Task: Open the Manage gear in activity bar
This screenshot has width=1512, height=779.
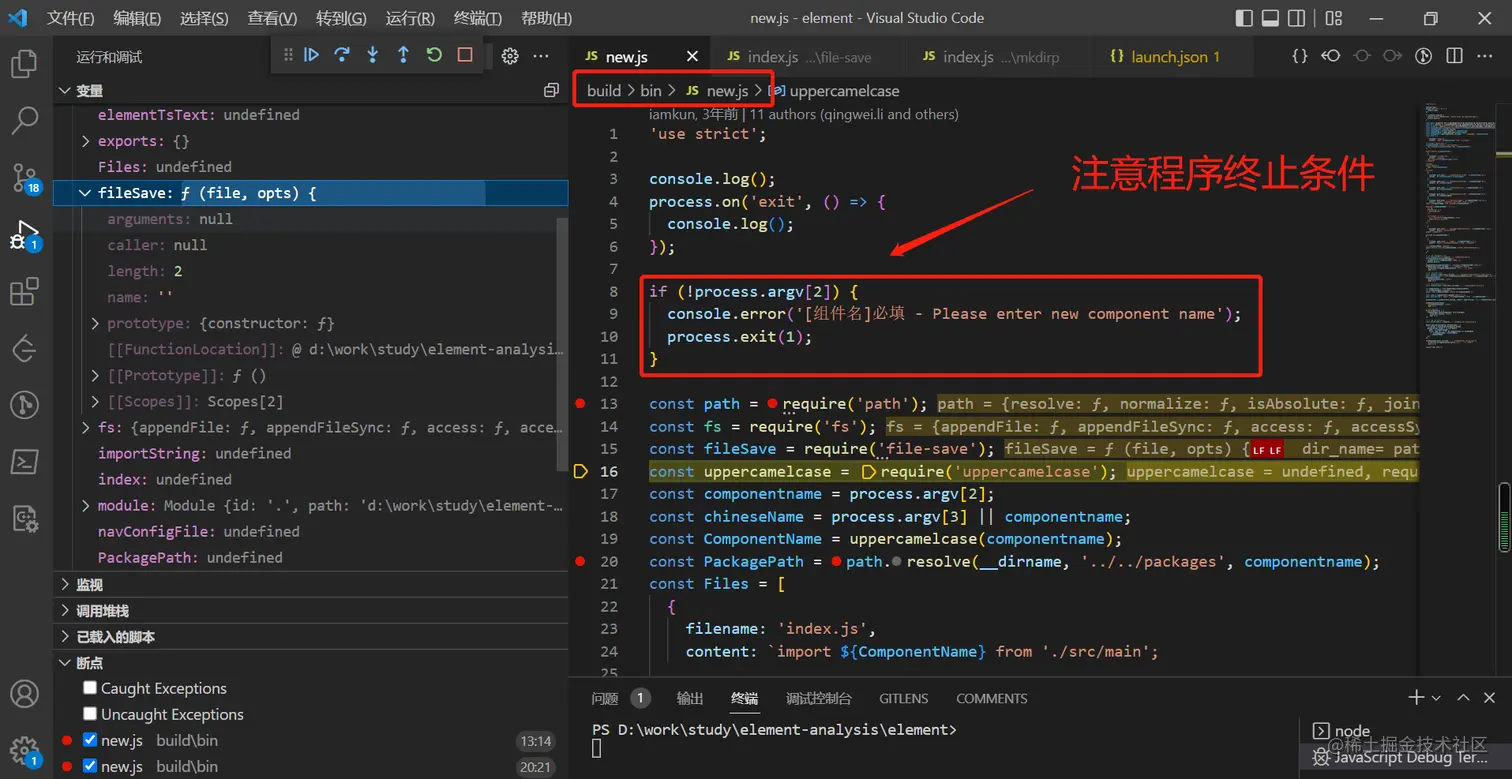Action: coord(24,750)
